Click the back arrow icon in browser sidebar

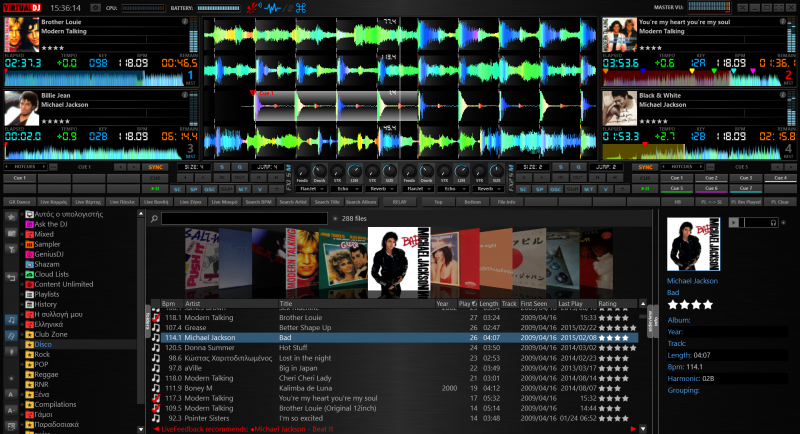coord(11,277)
